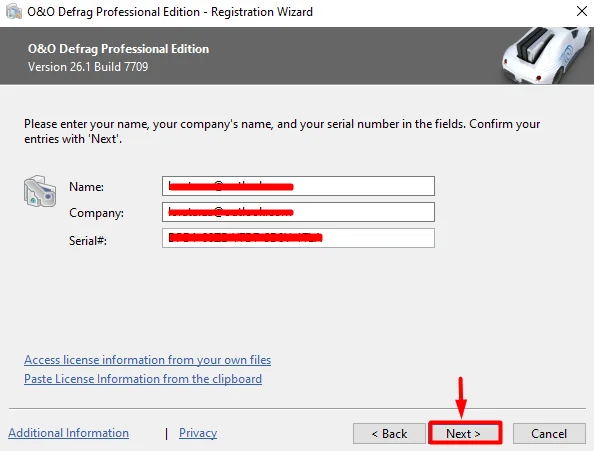
Task: Confirm entries with the Next > button
Action: click(465, 432)
